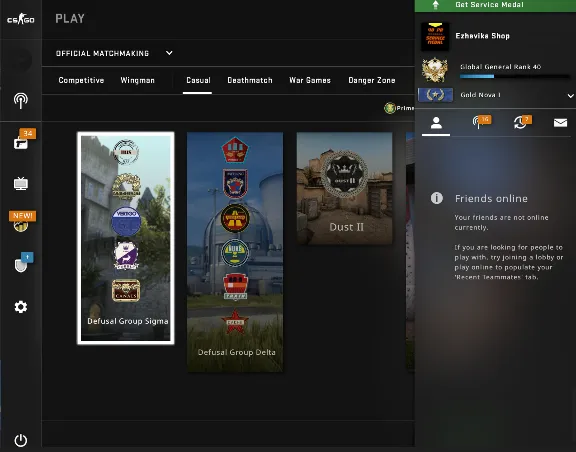Screen dimensions: 576x452
Task: Open the Ezhevika Shop profile name
Action: [482, 36]
